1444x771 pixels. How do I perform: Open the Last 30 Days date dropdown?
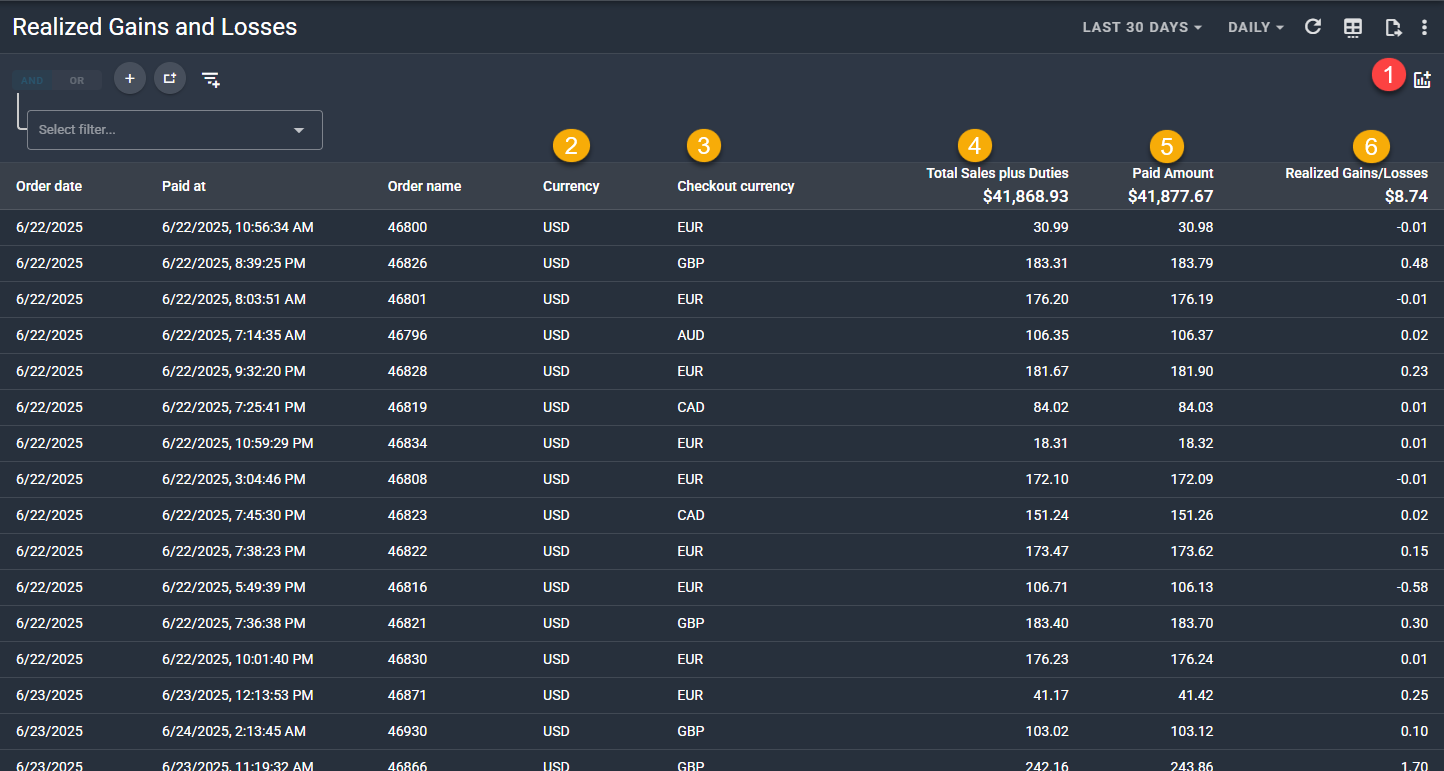pyautogui.click(x=1142, y=27)
